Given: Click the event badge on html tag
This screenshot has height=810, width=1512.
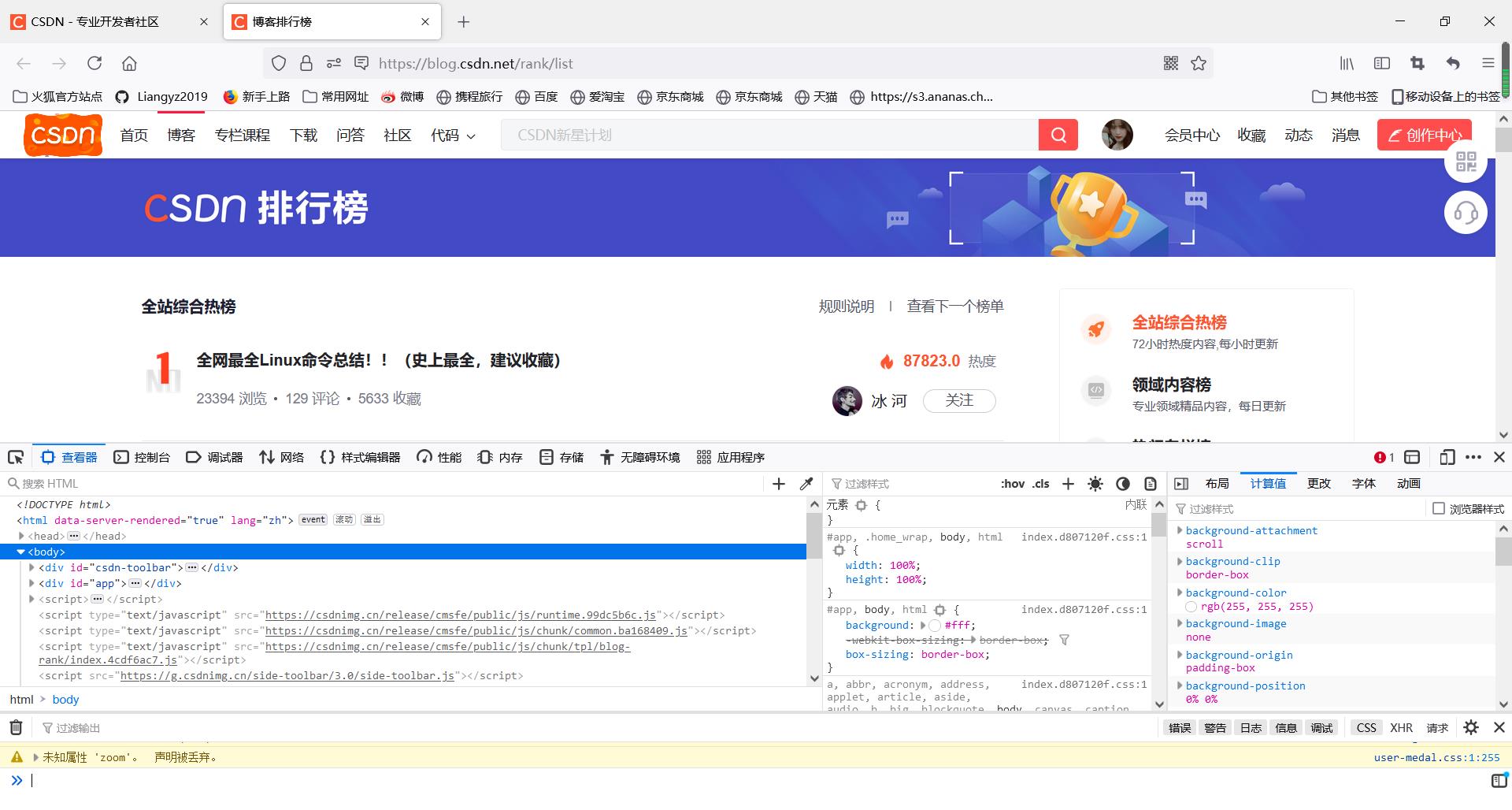Looking at the screenshot, I should (313, 520).
